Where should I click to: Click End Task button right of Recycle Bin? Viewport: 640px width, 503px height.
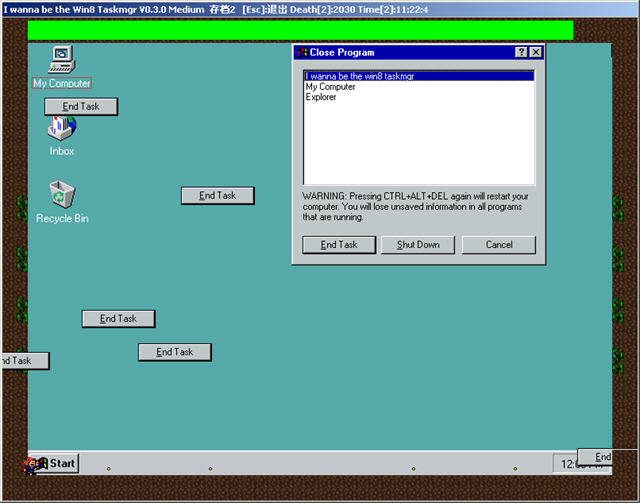click(x=217, y=196)
